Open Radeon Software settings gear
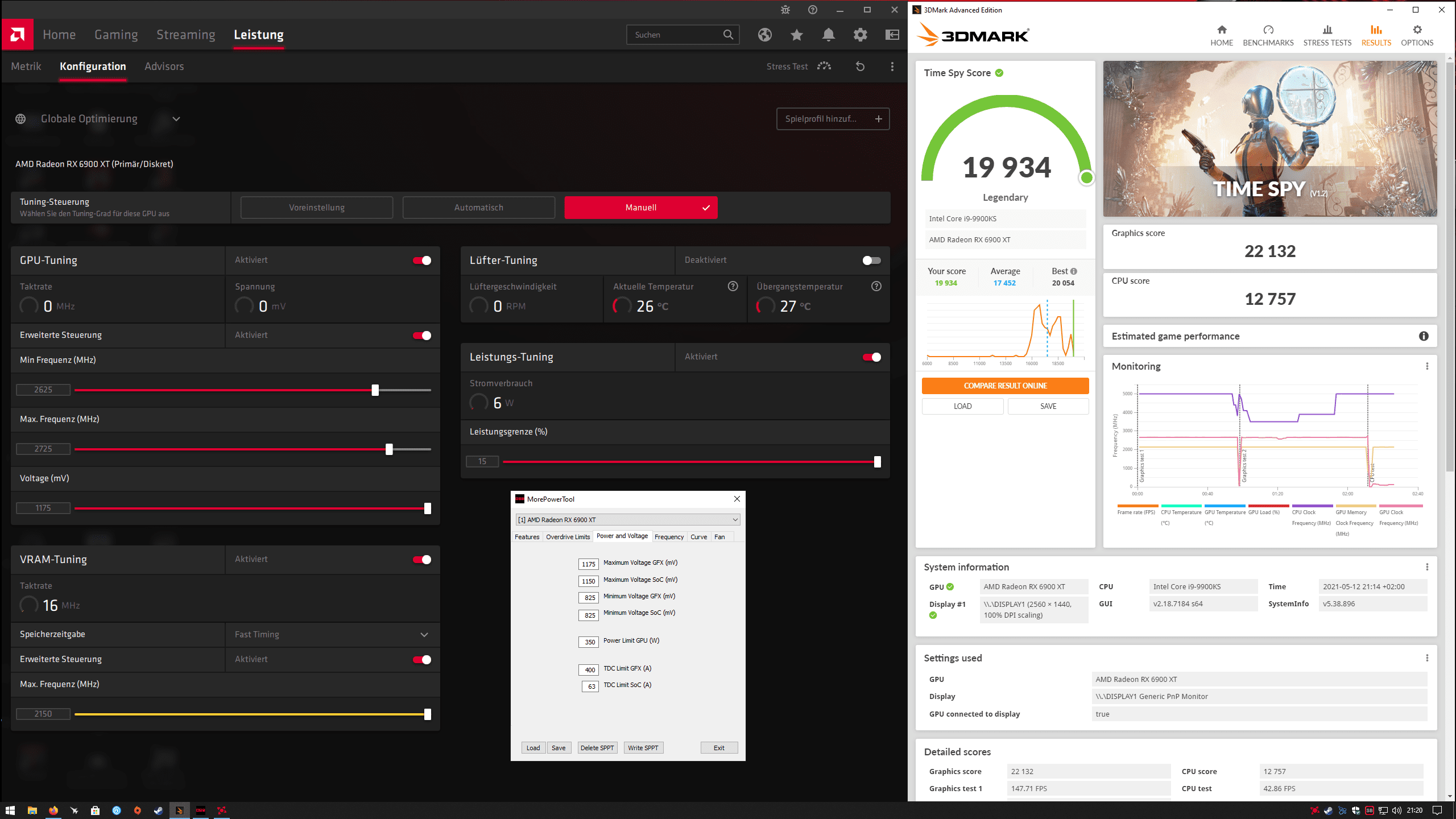 tap(861, 35)
